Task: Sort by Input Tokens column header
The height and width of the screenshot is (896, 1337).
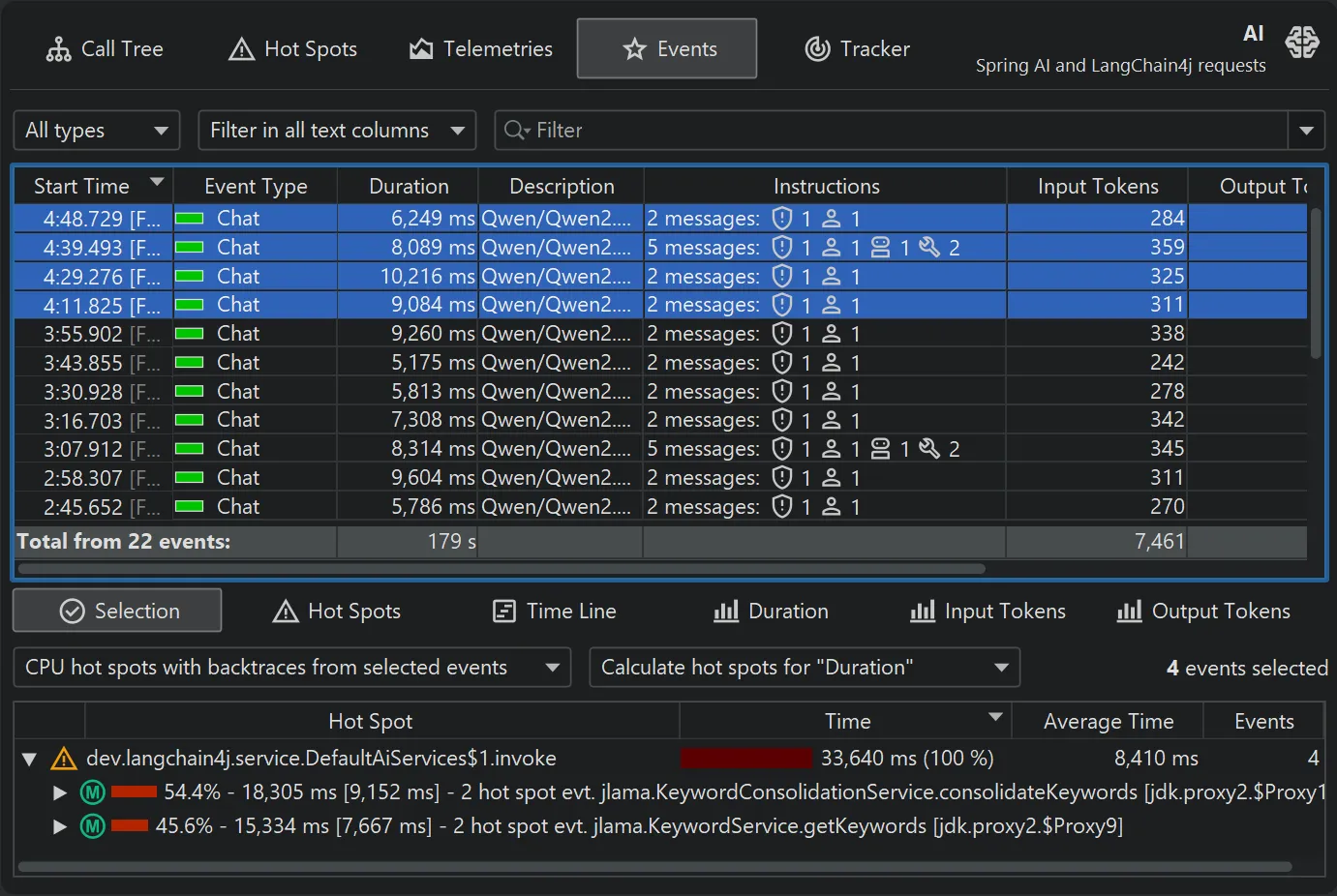Action: click(x=1098, y=186)
